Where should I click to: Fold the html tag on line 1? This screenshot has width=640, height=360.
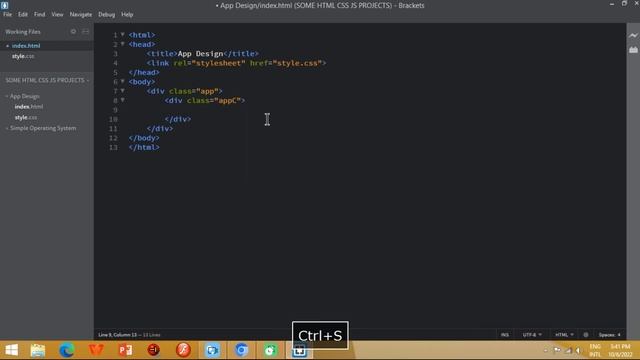coord(122,35)
